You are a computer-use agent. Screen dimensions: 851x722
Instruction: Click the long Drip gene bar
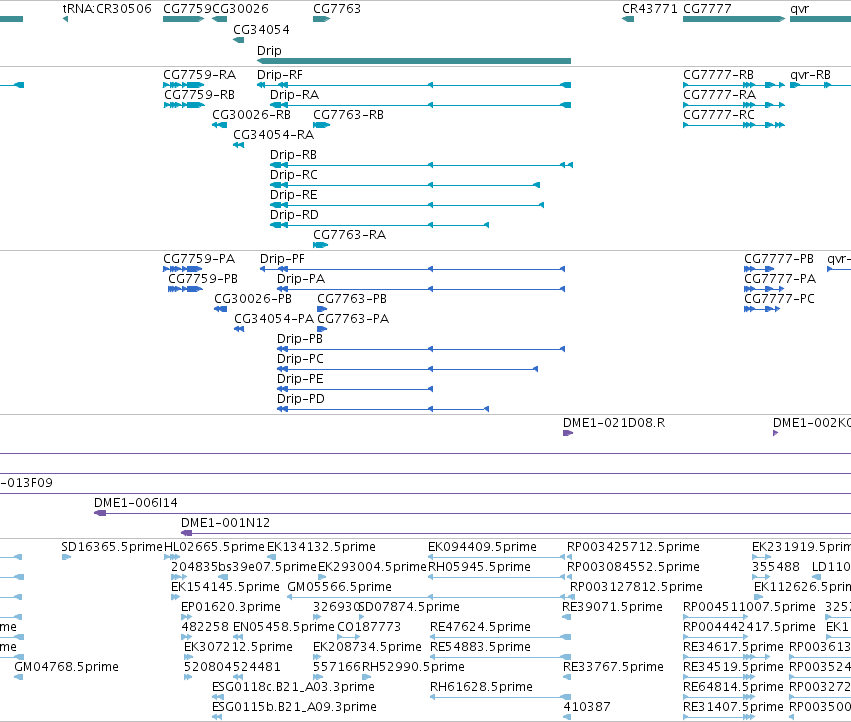(414, 61)
